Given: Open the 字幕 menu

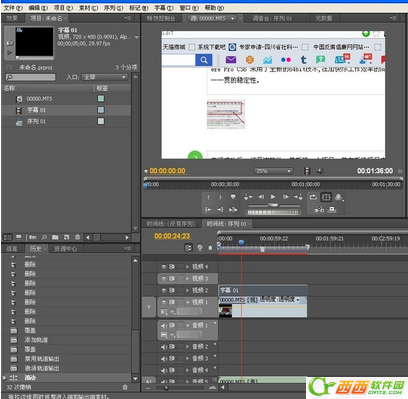Looking at the screenshot, I should point(164,8).
